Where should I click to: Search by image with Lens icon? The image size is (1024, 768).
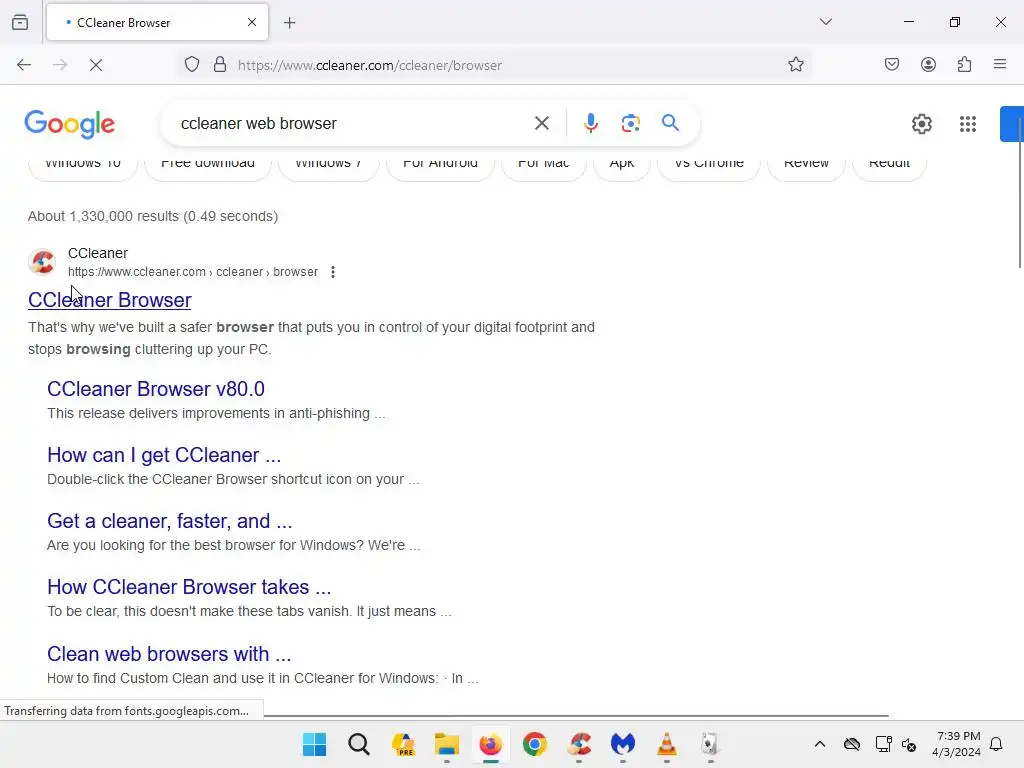[x=630, y=123]
